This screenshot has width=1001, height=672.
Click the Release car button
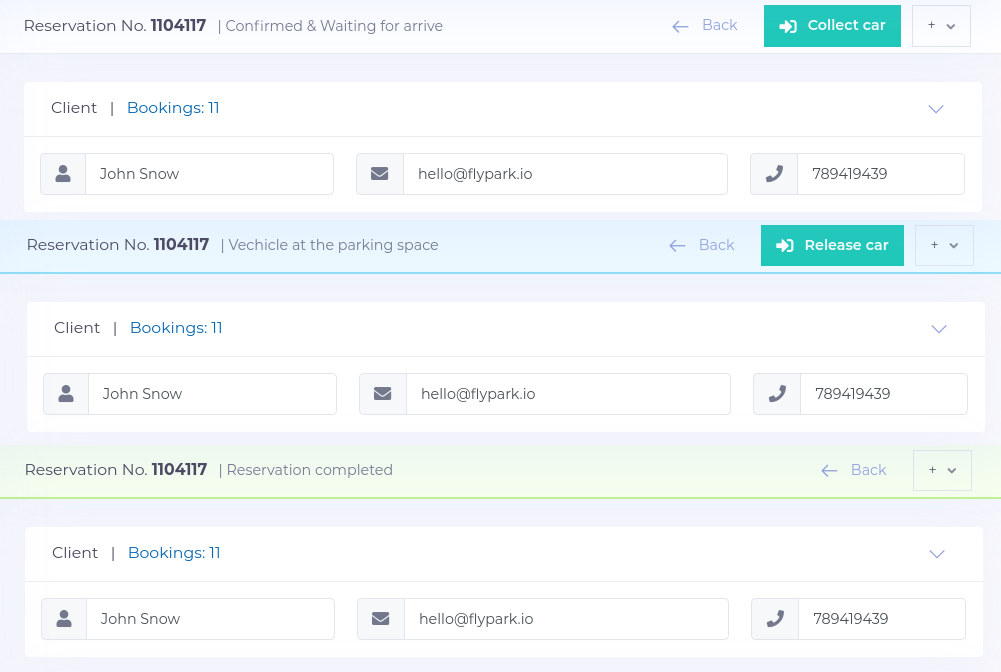(x=832, y=245)
